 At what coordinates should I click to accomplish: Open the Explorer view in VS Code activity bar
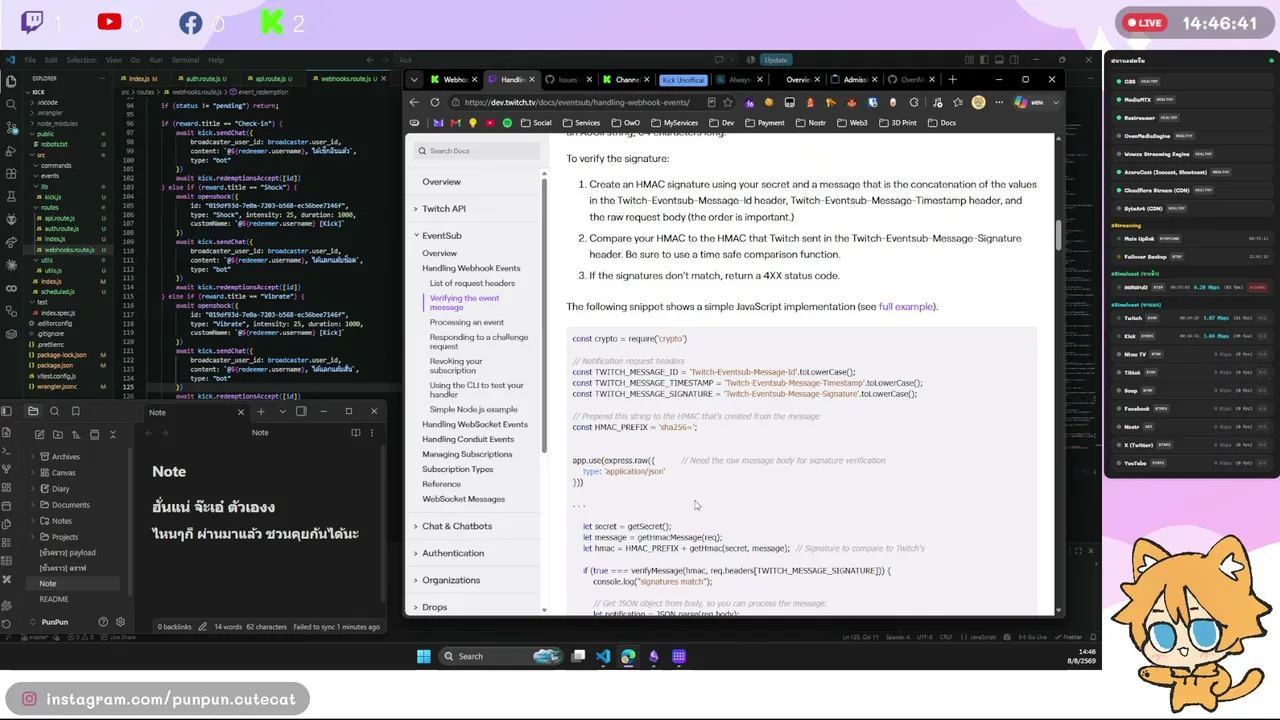[11, 81]
